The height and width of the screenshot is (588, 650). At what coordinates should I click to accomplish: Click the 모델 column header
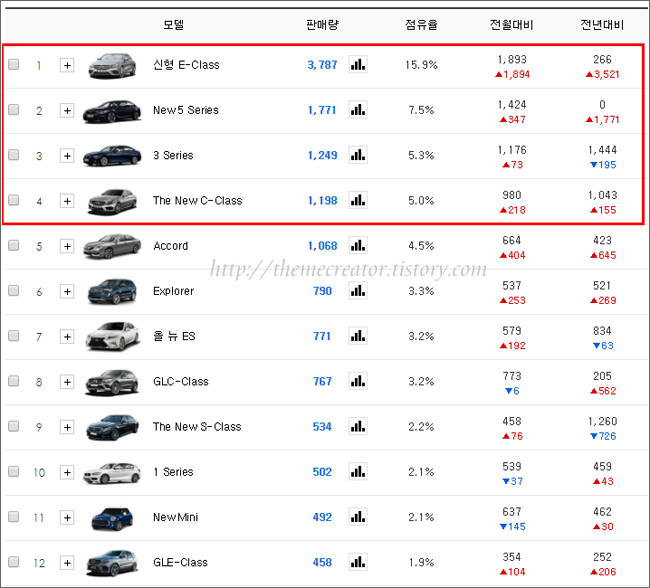(173, 24)
